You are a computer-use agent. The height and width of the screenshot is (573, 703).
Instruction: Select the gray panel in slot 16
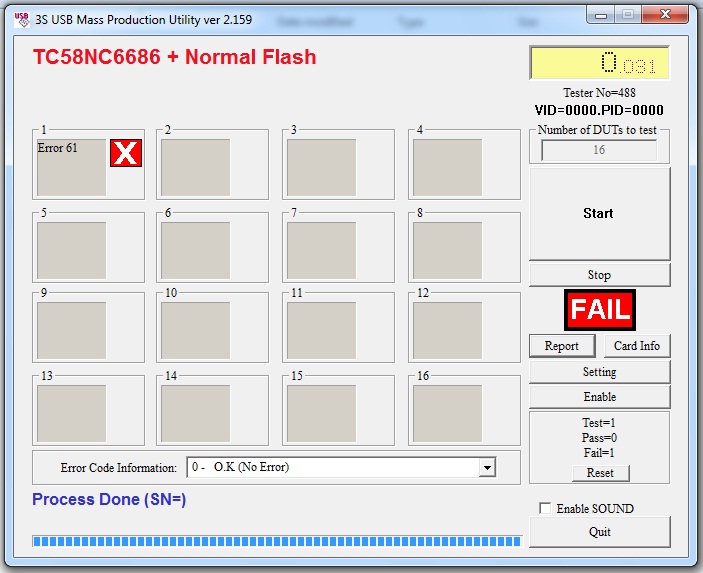[447, 413]
